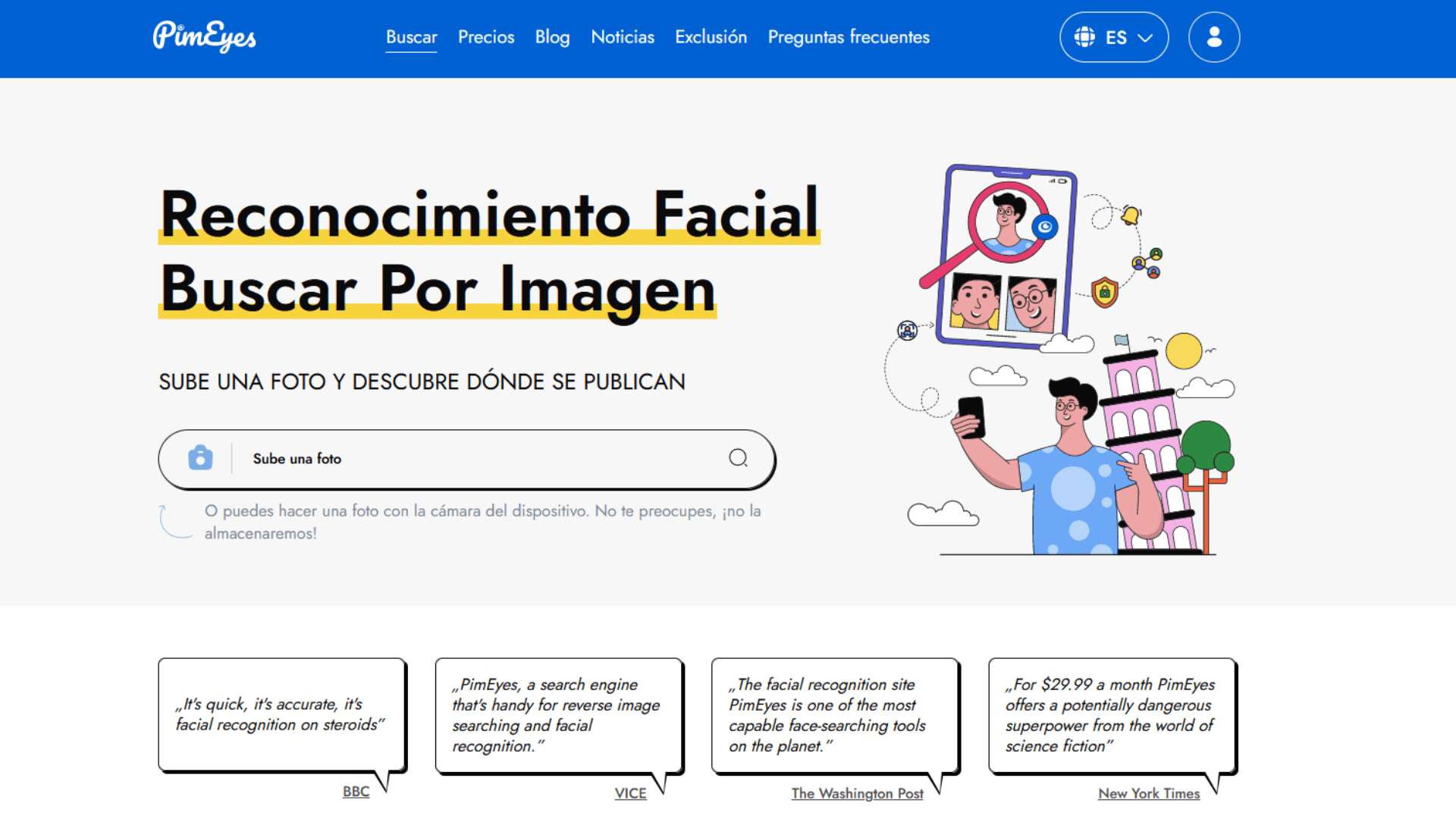The width and height of the screenshot is (1456, 819).
Task: Open the user account icon
Action: tap(1213, 36)
